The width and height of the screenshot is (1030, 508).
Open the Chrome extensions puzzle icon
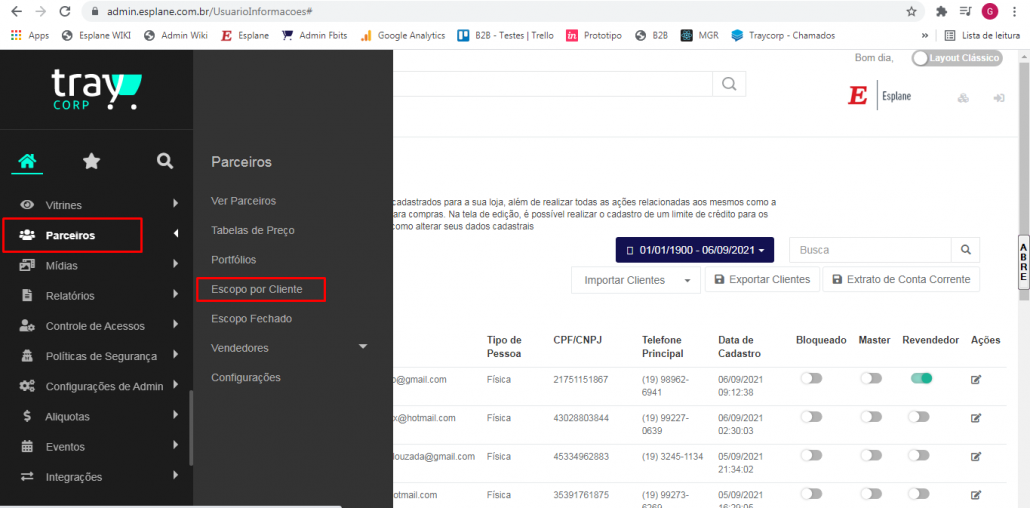[x=941, y=11]
